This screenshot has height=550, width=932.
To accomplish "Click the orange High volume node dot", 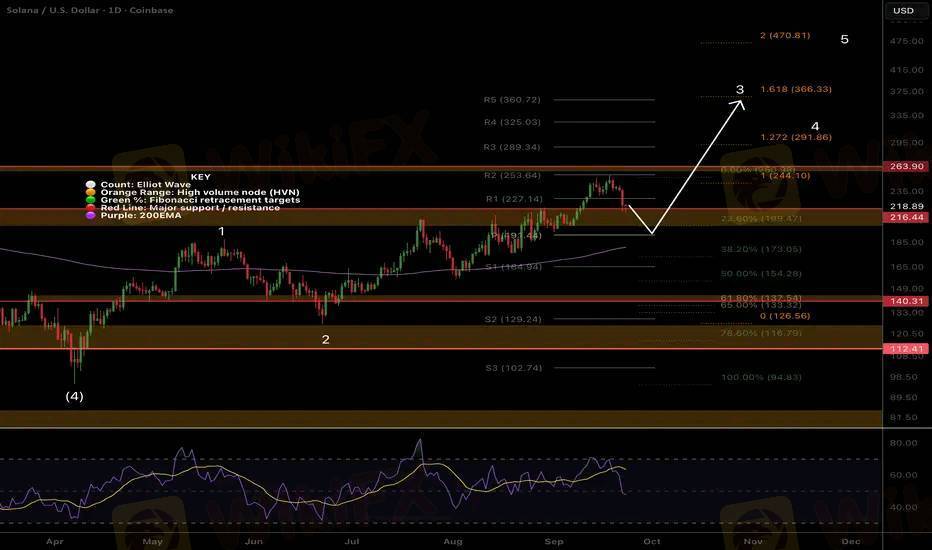I will pyautogui.click(x=91, y=192).
